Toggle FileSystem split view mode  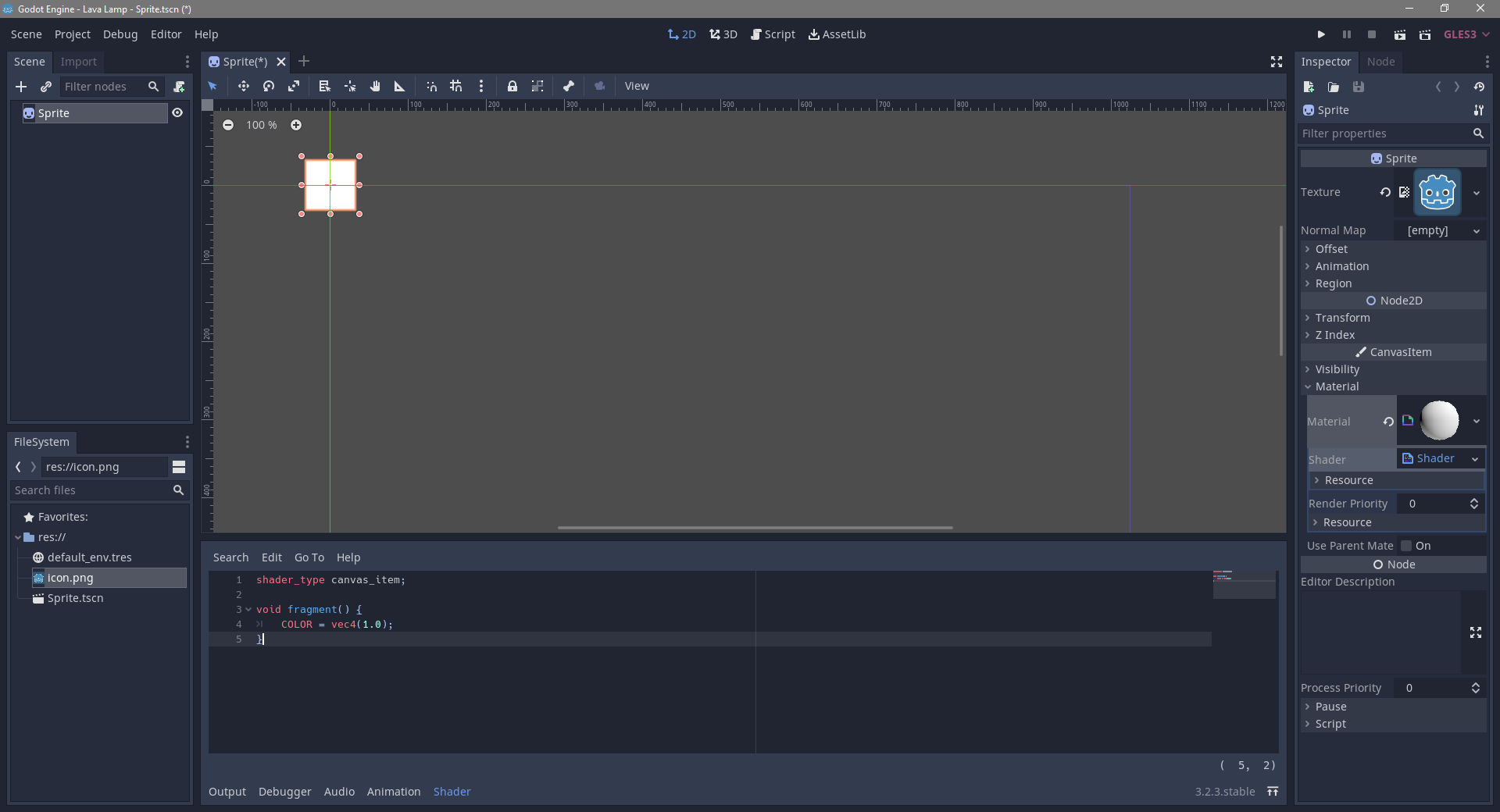pos(179,467)
